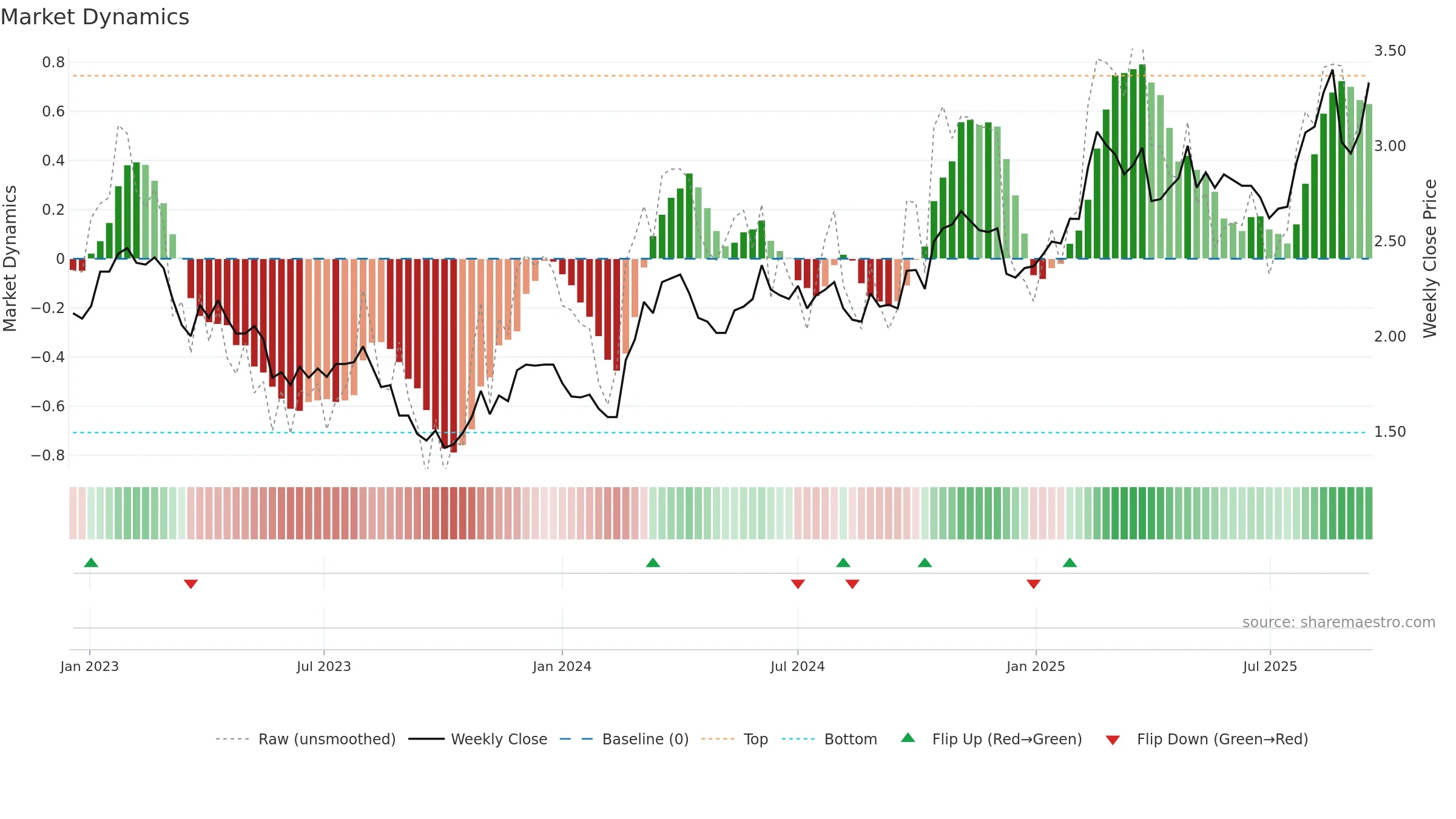Click the 3.00 price axis tick
Screen dimensions: 1456x819
pos(1390,146)
